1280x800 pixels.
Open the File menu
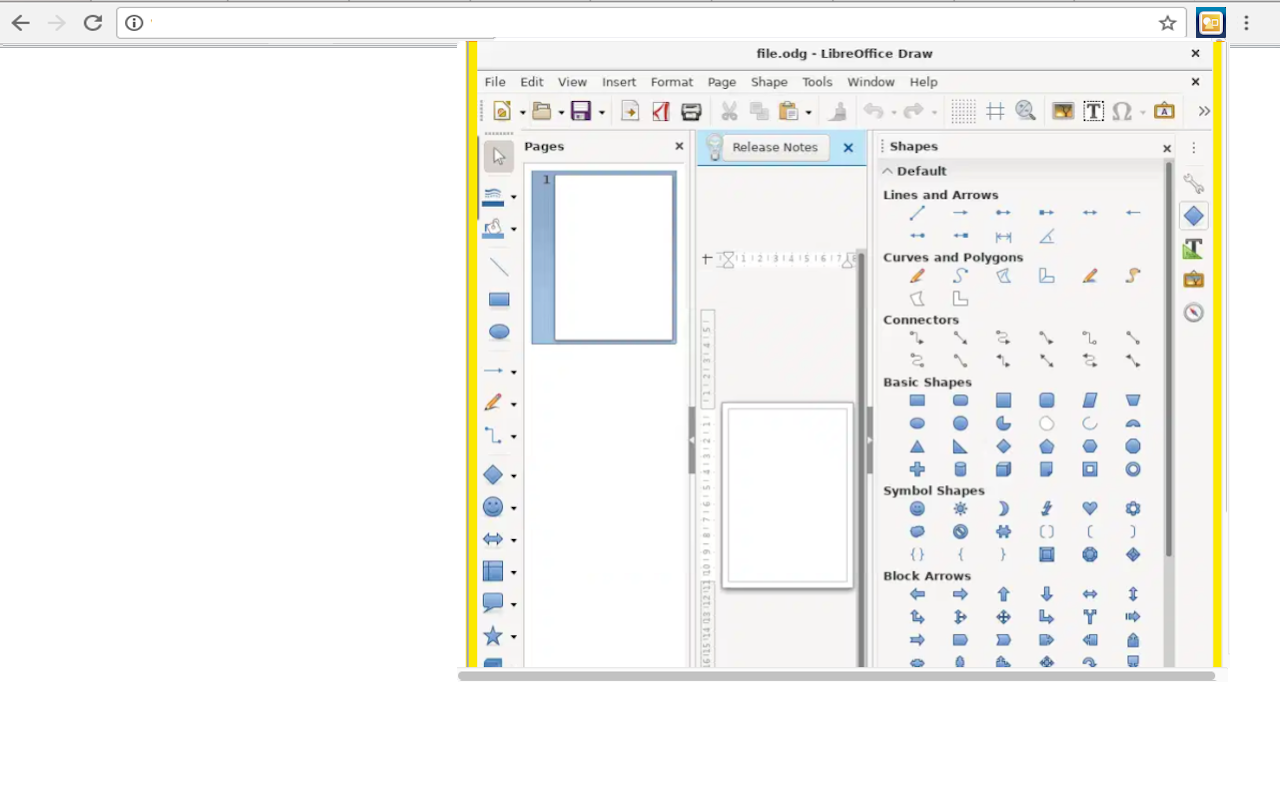point(495,82)
